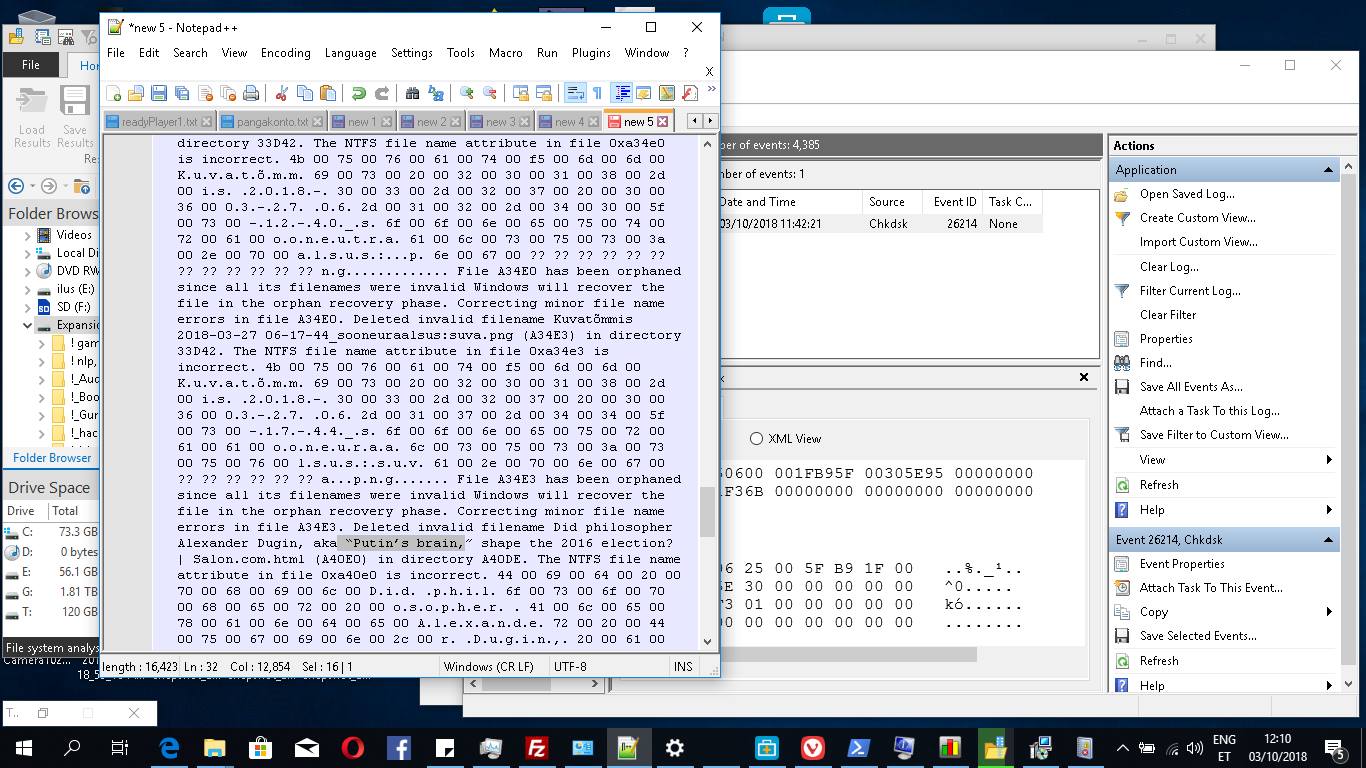Viewport: 1366px width, 768px height.
Task: Click the Cut scissors icon
Action: pos(281,93)
